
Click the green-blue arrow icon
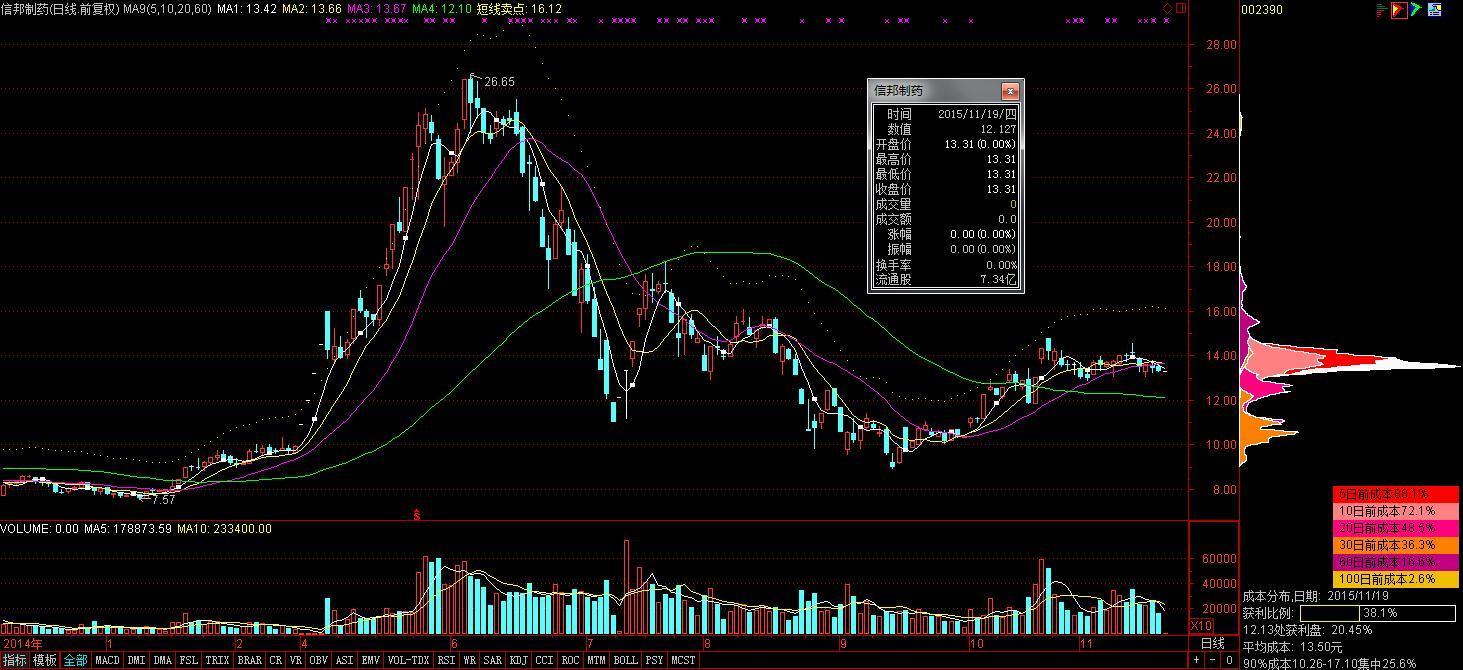pyautogui.click(x=1417, y=10)
